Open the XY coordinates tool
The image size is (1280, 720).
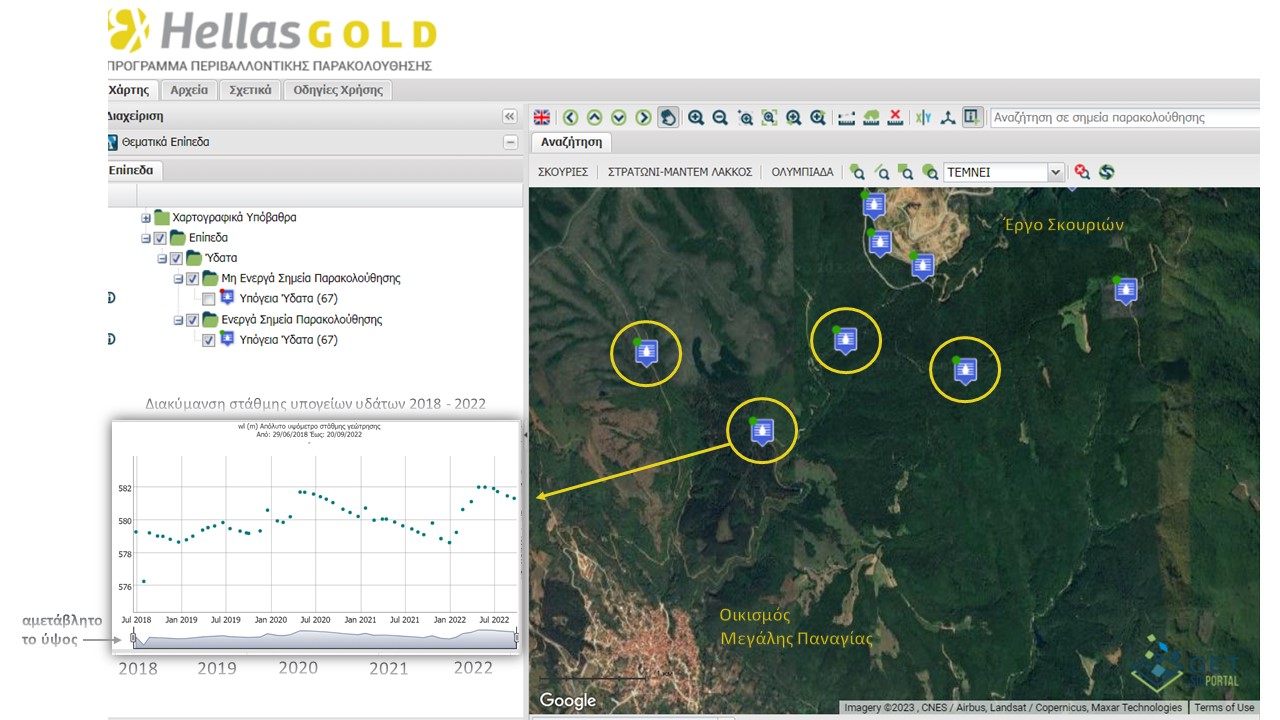923,117
